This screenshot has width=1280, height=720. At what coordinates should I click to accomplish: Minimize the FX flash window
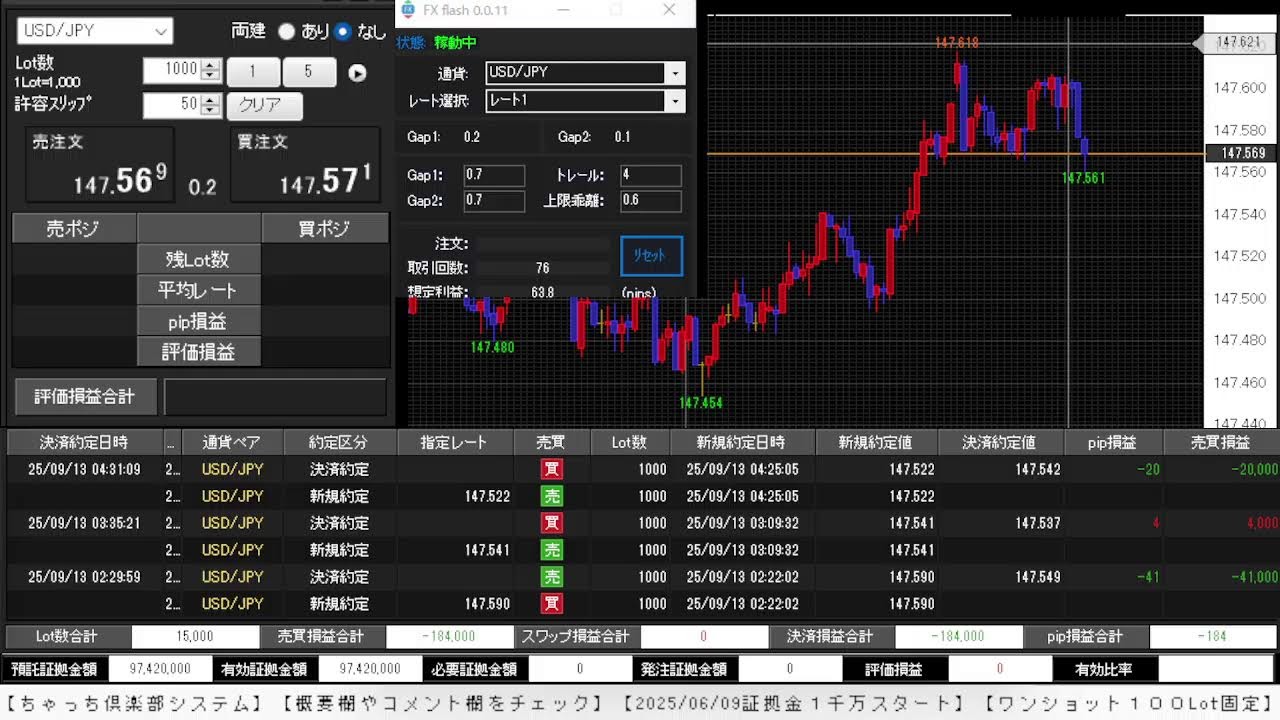click(x=565, y=10)
